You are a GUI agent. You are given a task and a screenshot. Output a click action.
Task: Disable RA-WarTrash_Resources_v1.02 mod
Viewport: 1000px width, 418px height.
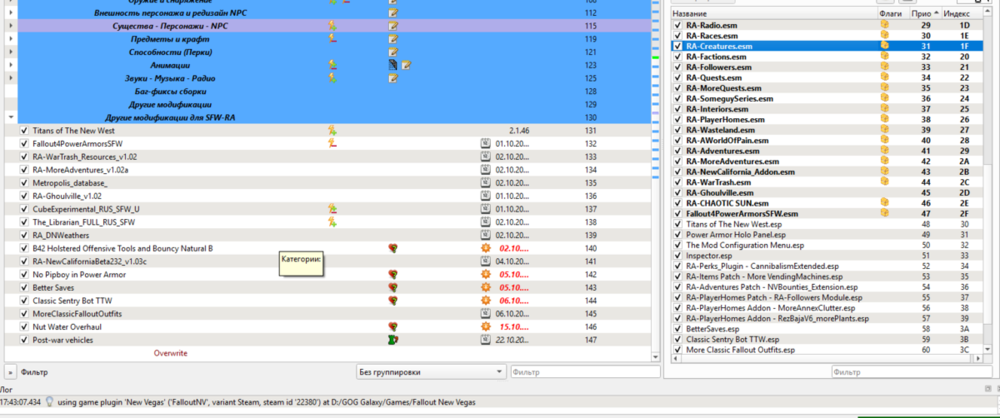(24, 156)
